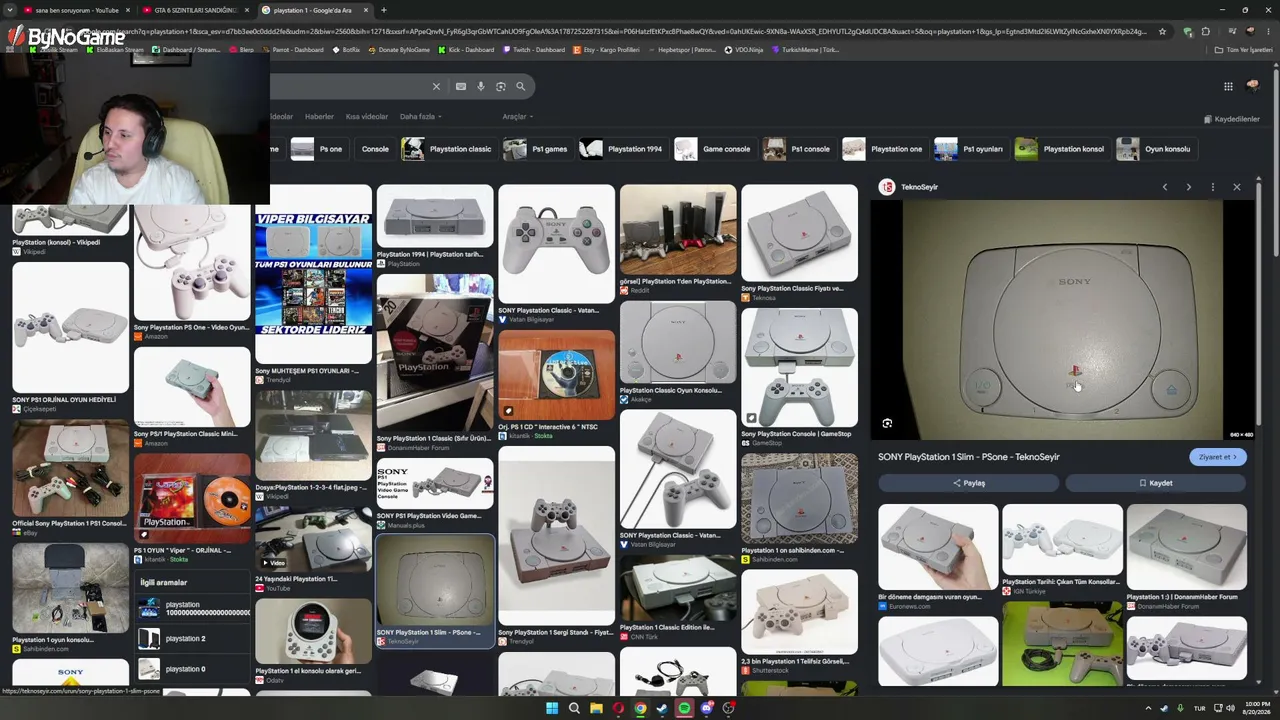
Task: Open the Google account avatar menu
Action: pos(1253,86)
